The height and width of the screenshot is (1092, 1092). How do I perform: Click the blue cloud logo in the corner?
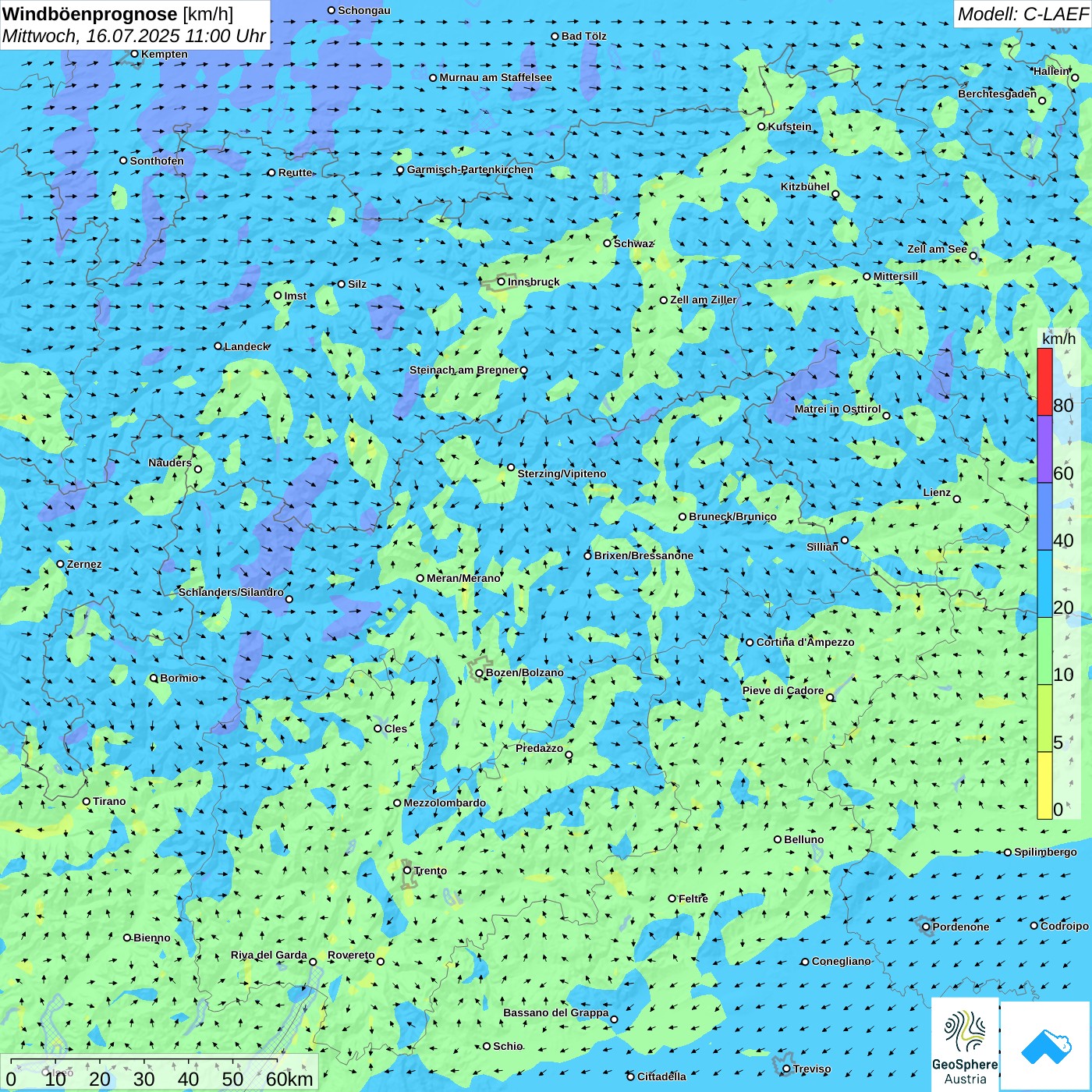[1045, 1046]
